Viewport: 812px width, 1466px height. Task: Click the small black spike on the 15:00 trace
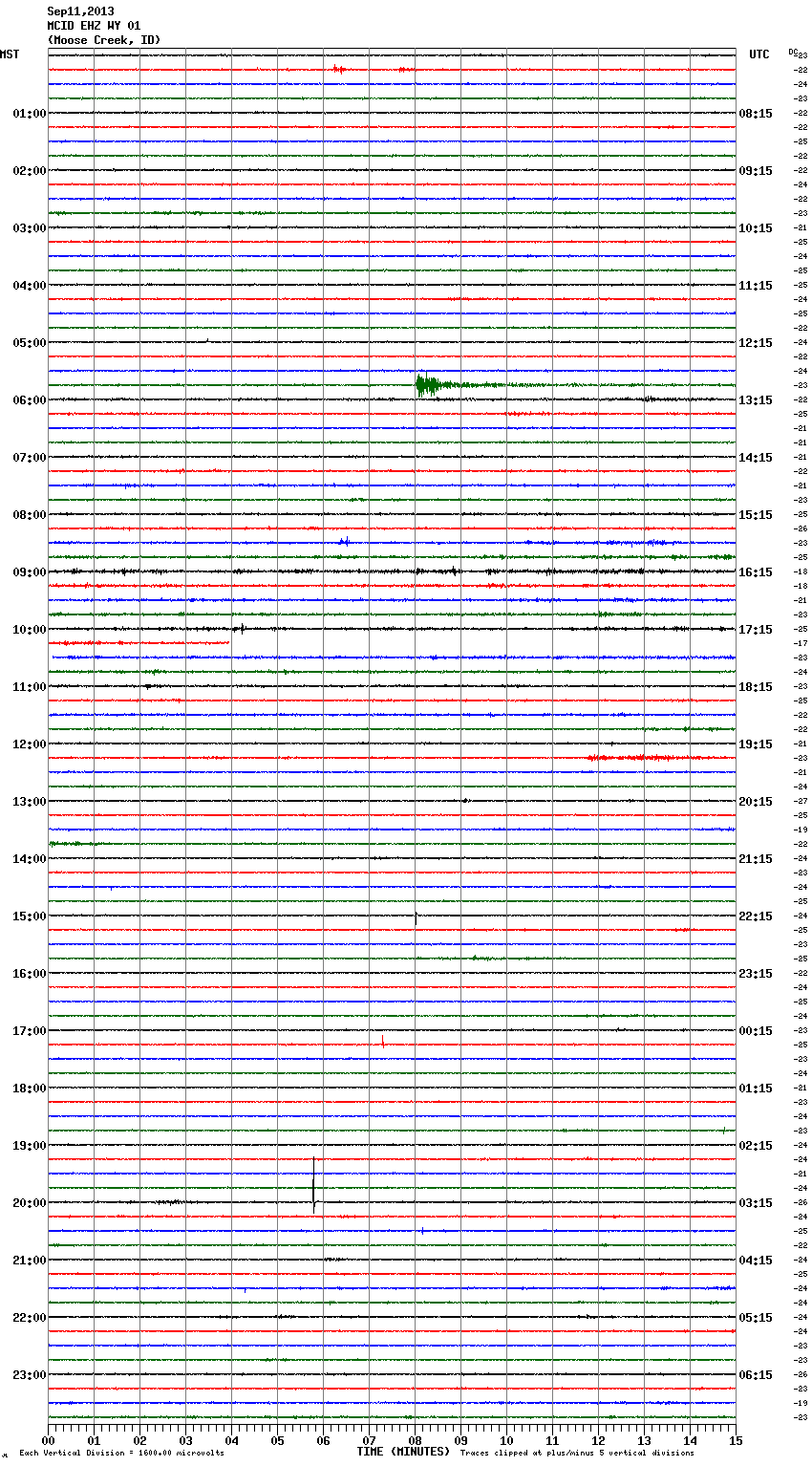point(416,918)
